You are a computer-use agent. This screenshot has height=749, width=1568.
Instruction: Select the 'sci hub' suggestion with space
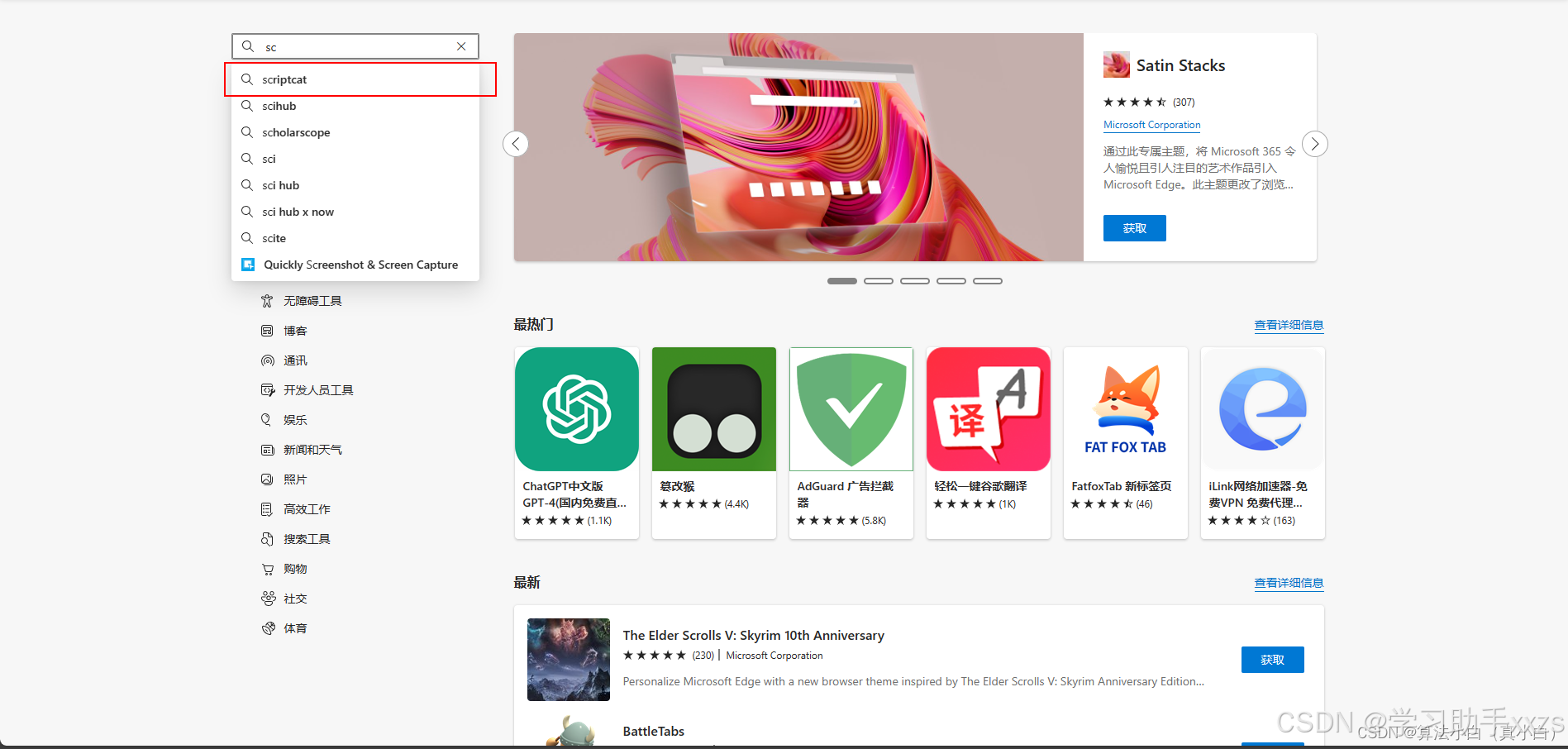(355, 185)
